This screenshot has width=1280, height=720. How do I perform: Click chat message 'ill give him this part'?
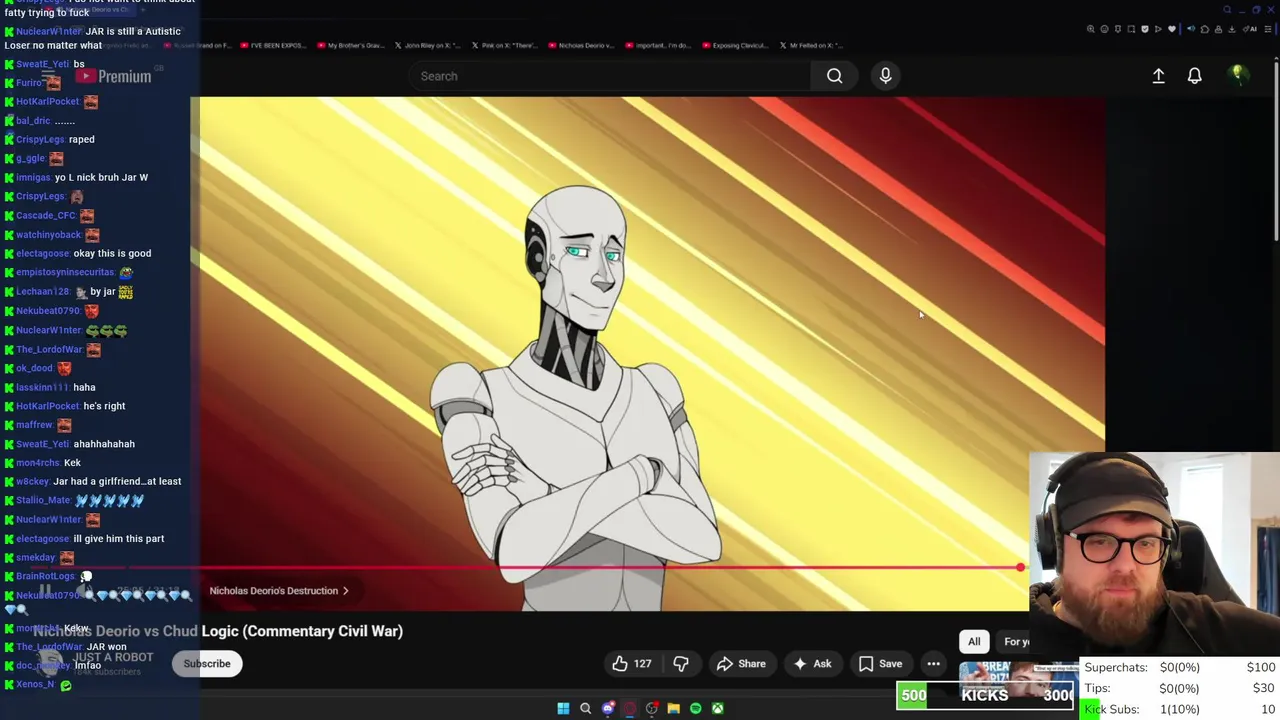(118, 539)
